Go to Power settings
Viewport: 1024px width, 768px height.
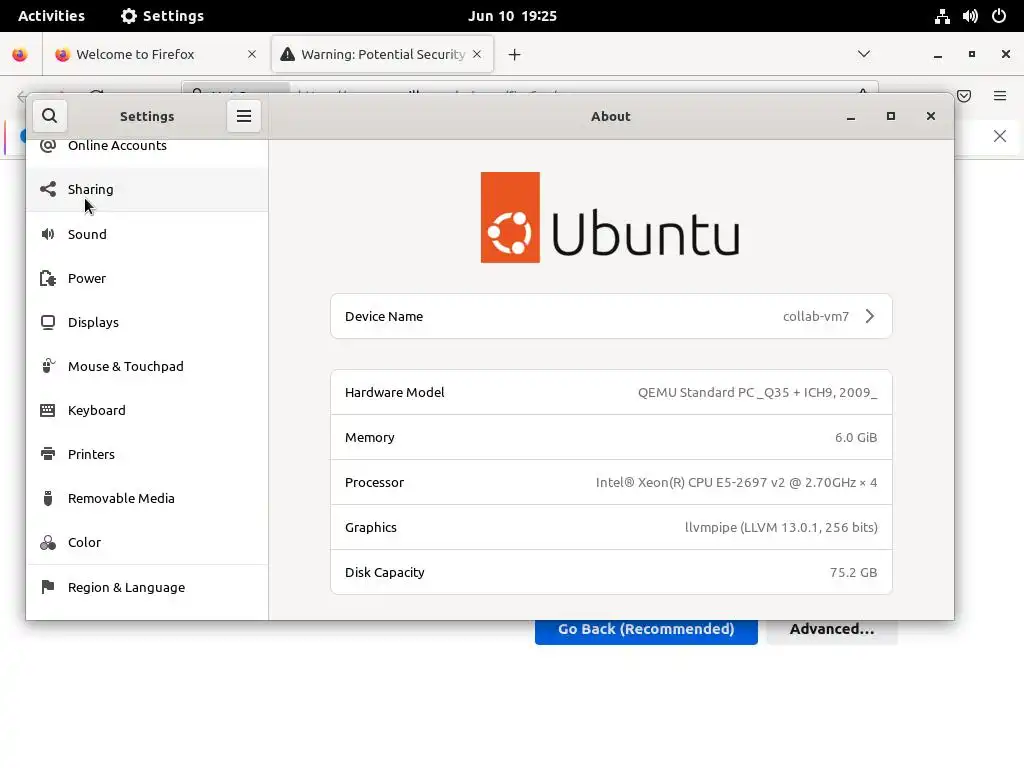click(x=147, y=278)
